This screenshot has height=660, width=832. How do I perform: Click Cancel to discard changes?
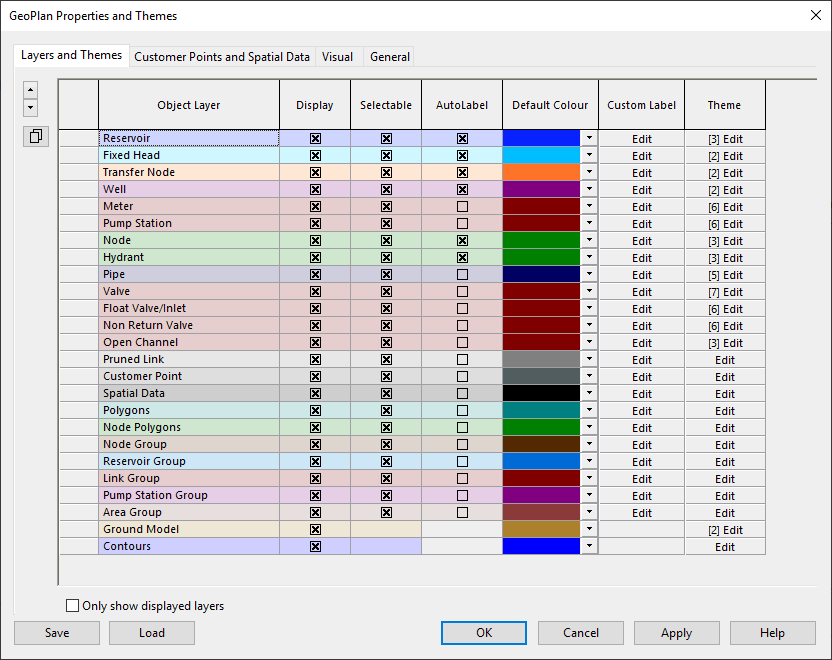[580, 633]
